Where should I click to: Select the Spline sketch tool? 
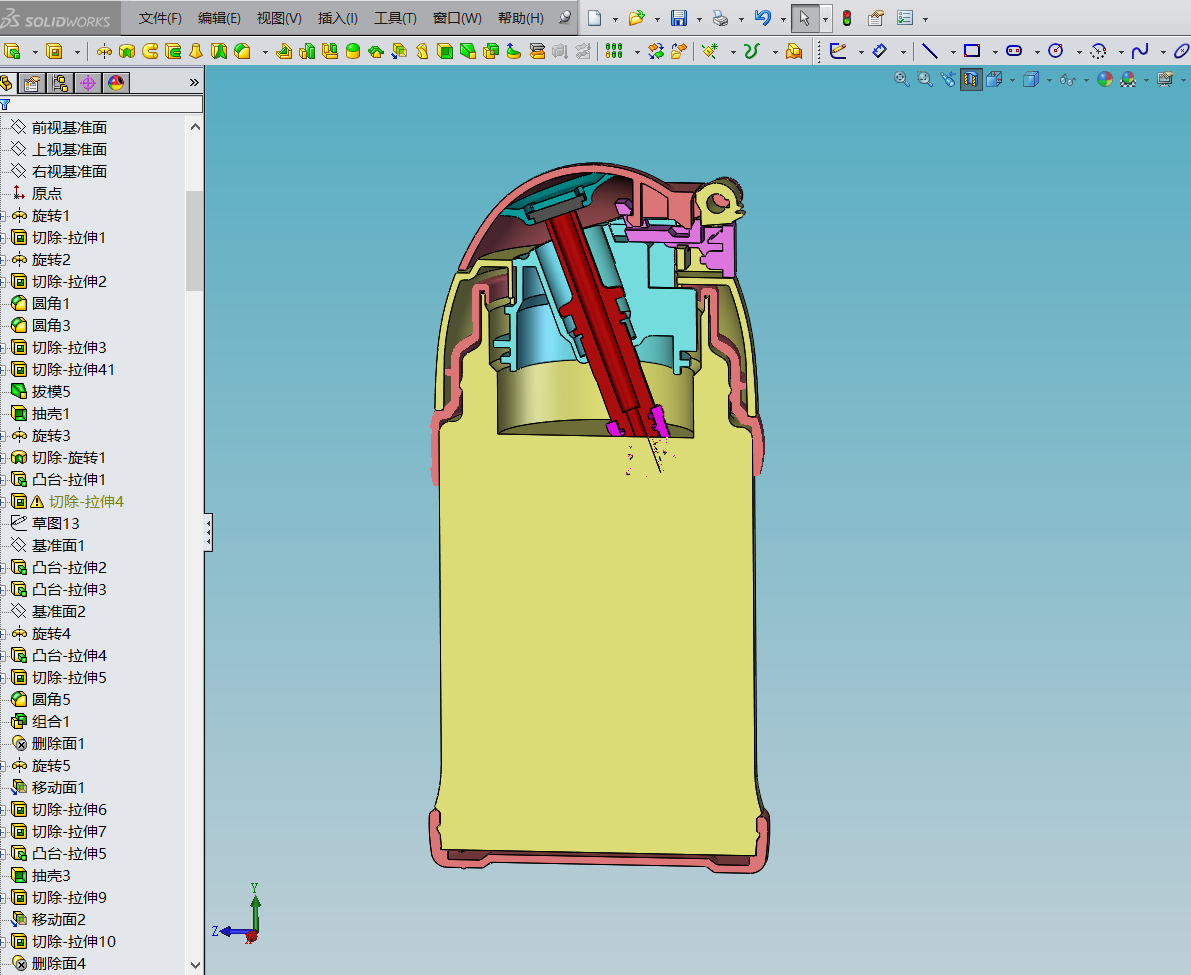click(1139, 51)
